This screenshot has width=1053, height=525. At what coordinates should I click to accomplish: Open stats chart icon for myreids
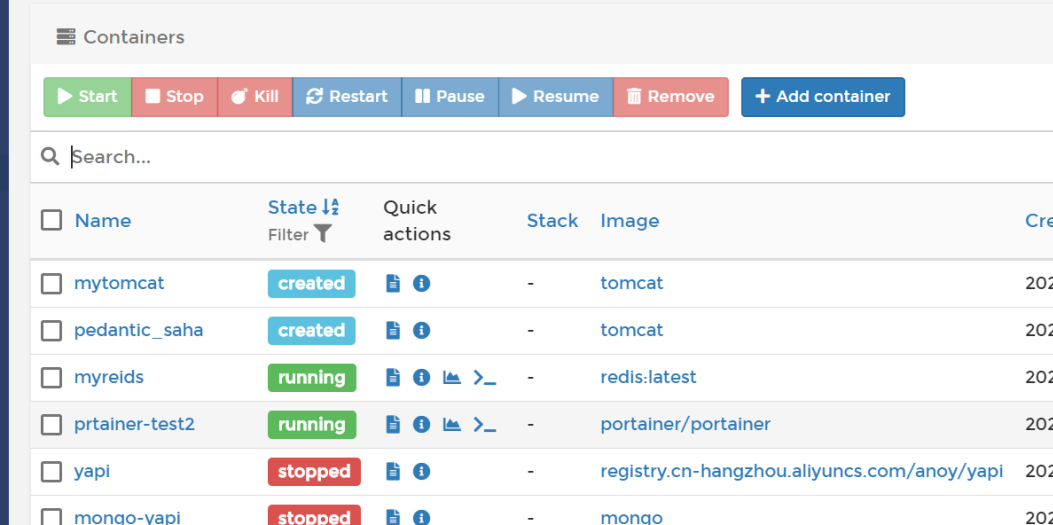coord(452,377)
